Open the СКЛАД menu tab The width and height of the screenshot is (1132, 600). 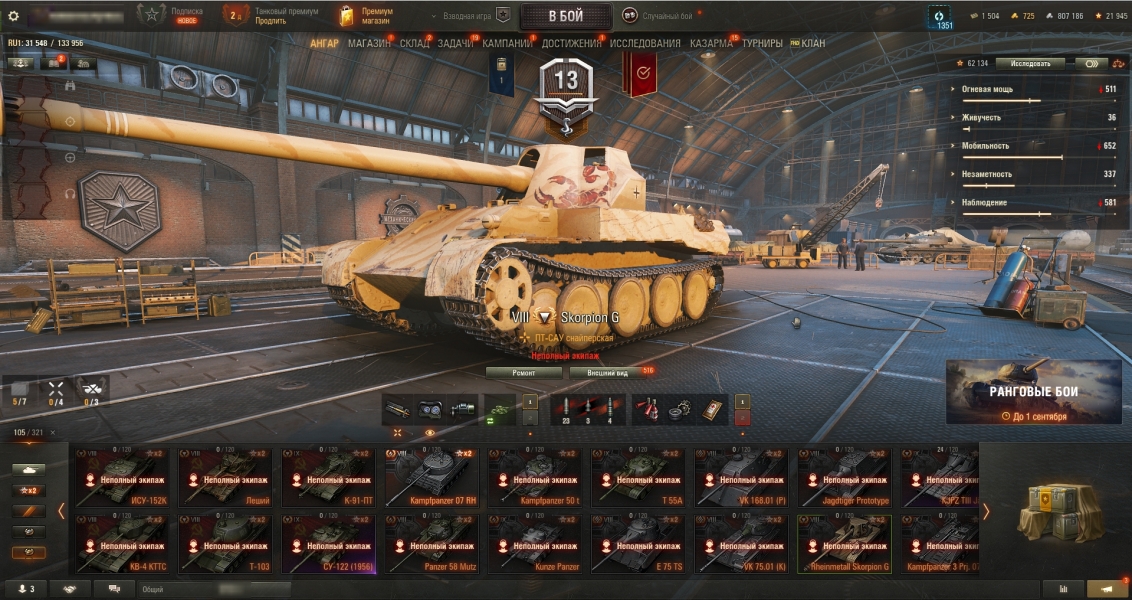pos(414,43)
